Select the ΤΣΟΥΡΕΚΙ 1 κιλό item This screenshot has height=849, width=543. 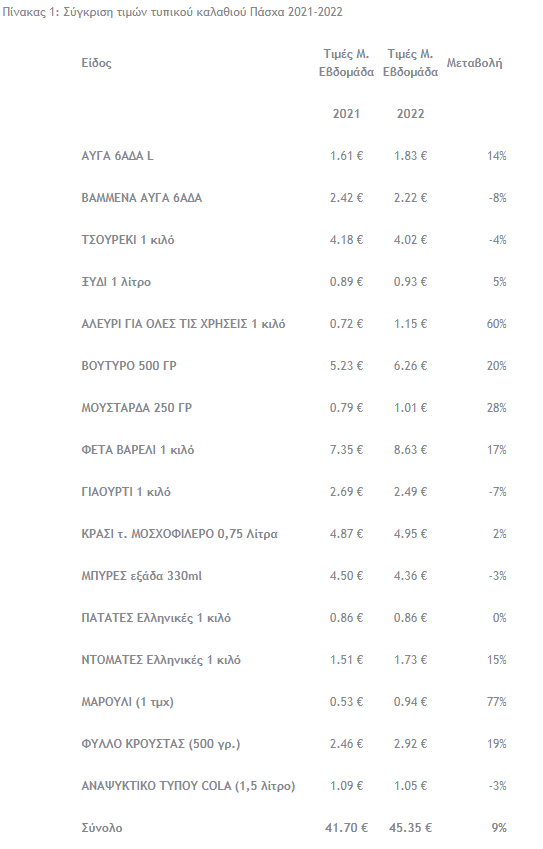point(128,240)
